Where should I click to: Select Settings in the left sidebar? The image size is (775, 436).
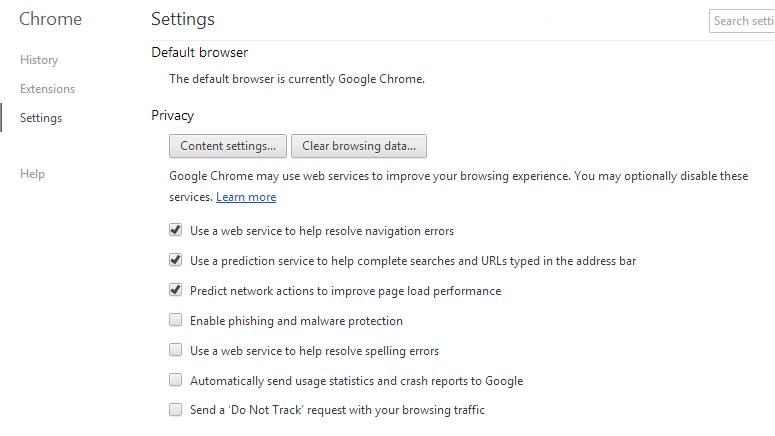[41, 118]
